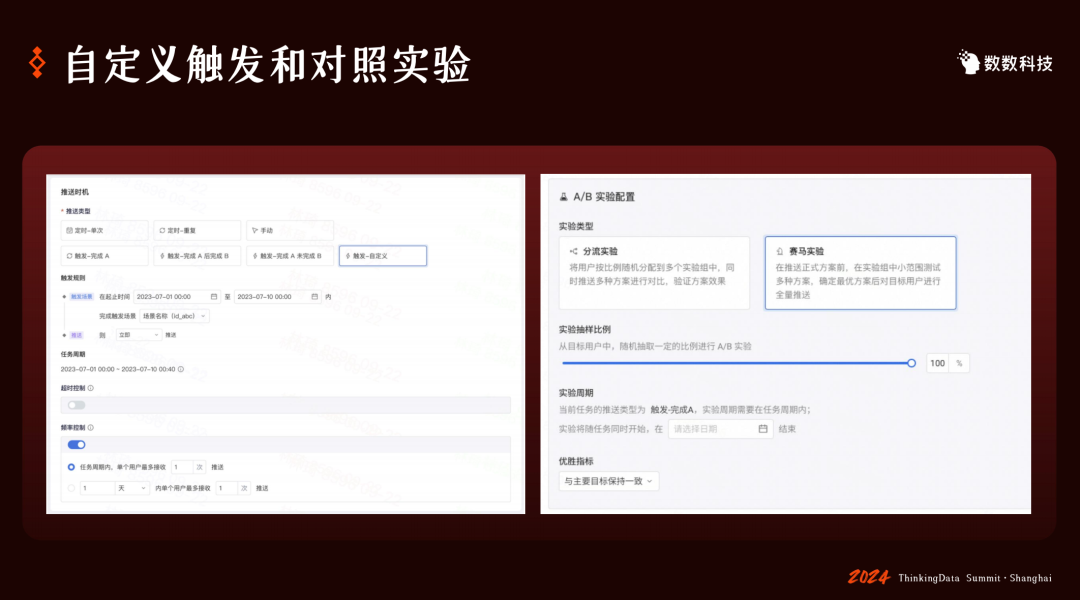Select the 触发-完成 A push type
The width and height of the screenshot is (1080, 600).
[104, 256]
